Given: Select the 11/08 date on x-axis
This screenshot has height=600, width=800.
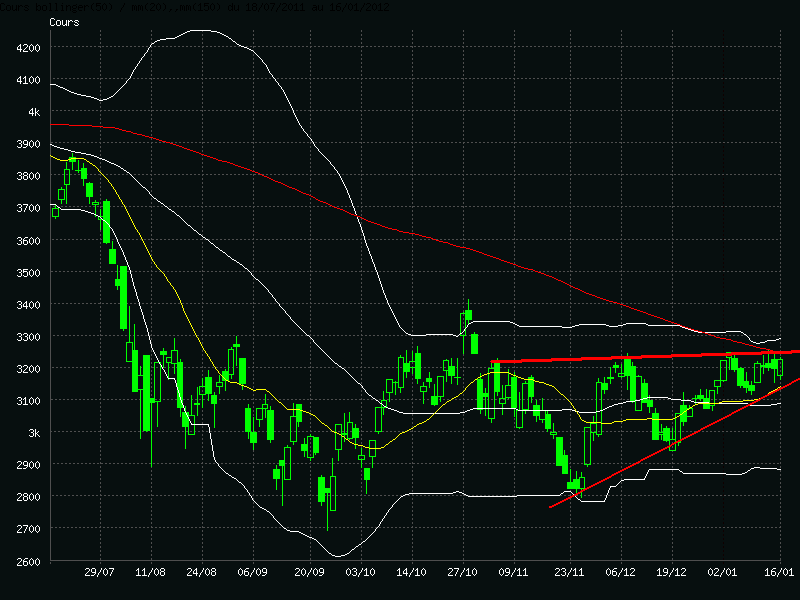Looking at the screenshot, I should click(149, 573).
